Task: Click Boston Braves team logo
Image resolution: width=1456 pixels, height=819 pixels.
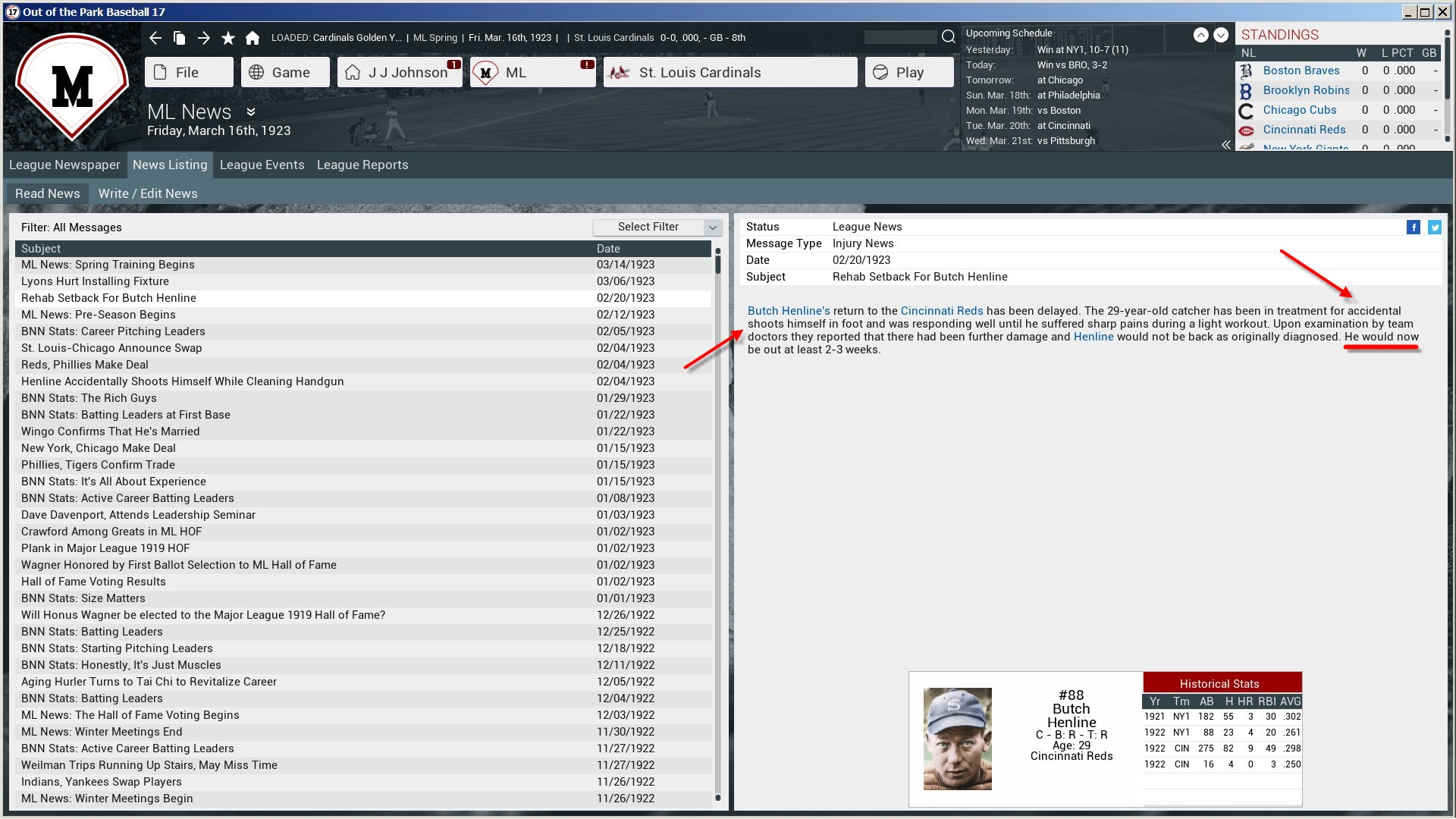Action: click(x=1246, y=71)
